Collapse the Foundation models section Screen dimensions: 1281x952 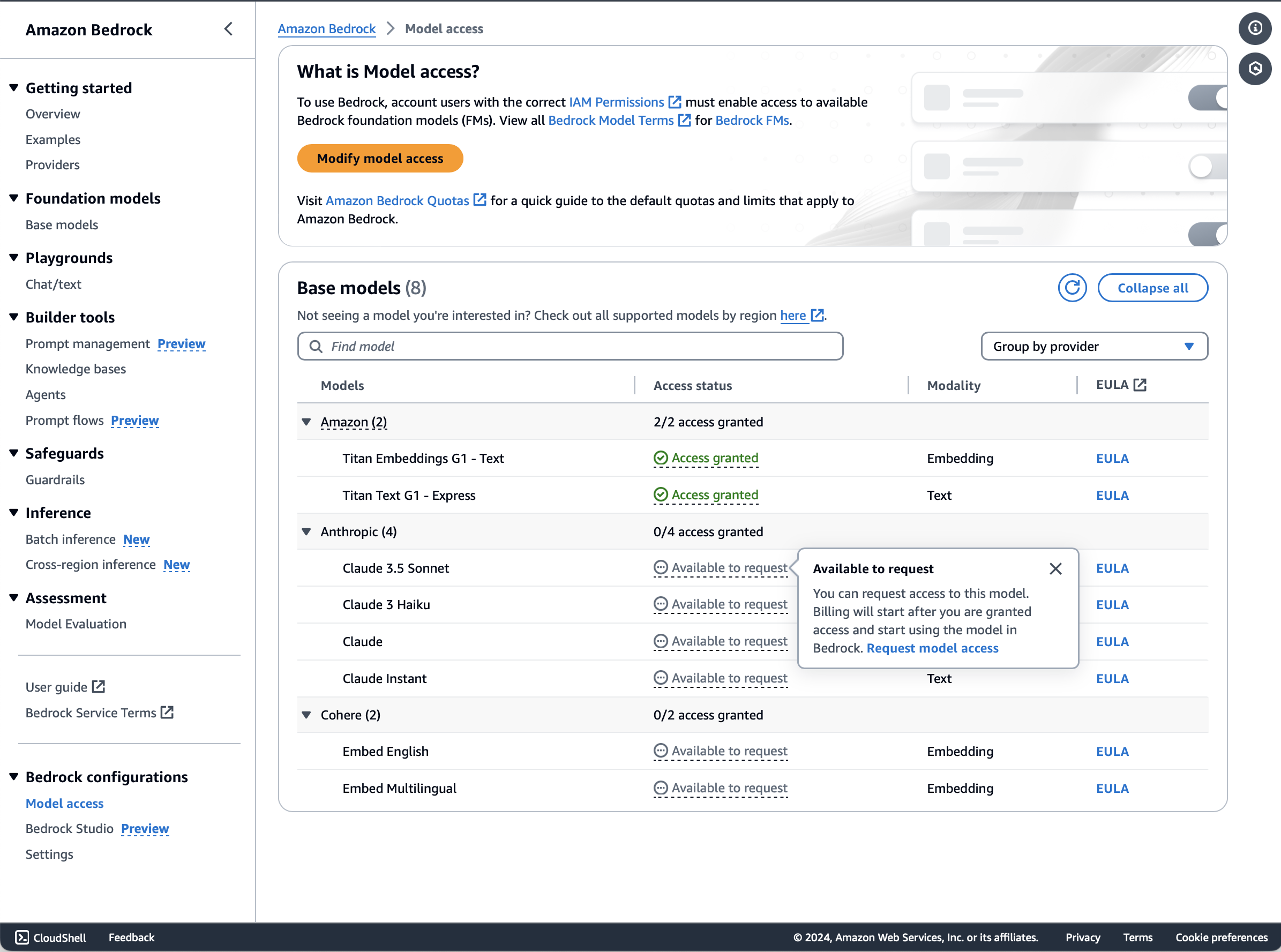pos(14,198)
